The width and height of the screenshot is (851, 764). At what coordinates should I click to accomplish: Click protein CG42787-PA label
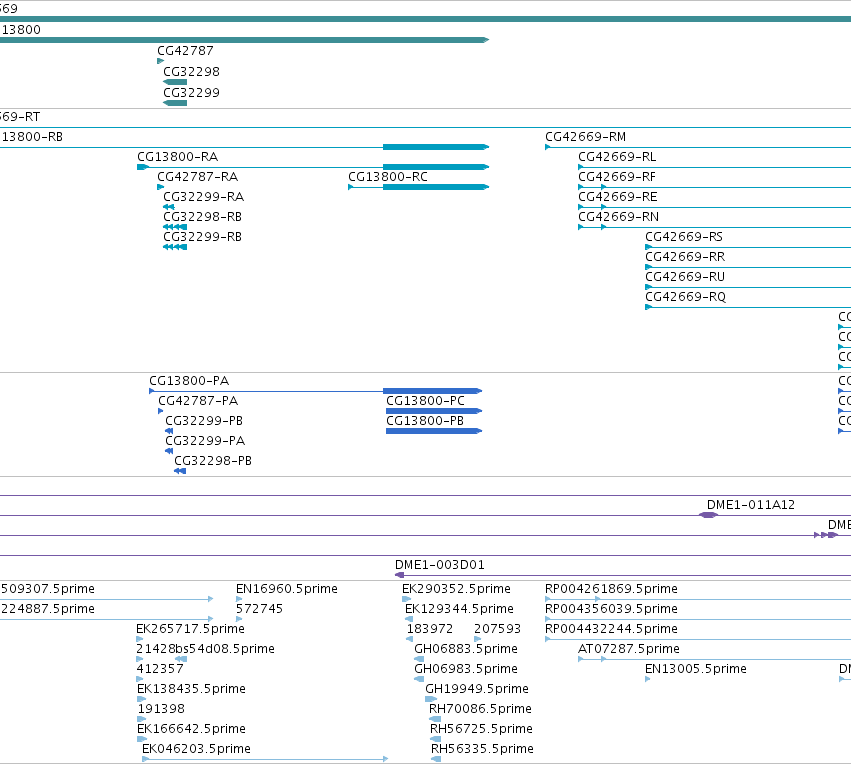pos(198,401)
